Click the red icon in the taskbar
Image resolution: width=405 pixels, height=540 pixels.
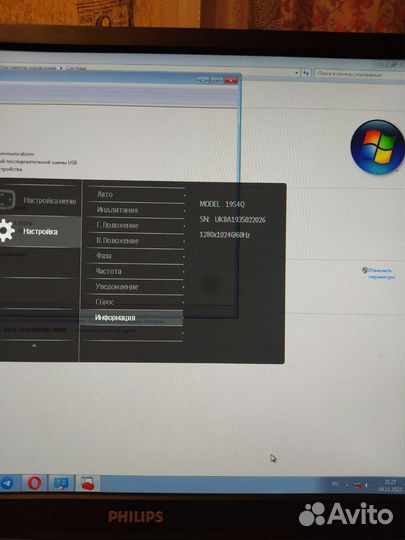88,484
